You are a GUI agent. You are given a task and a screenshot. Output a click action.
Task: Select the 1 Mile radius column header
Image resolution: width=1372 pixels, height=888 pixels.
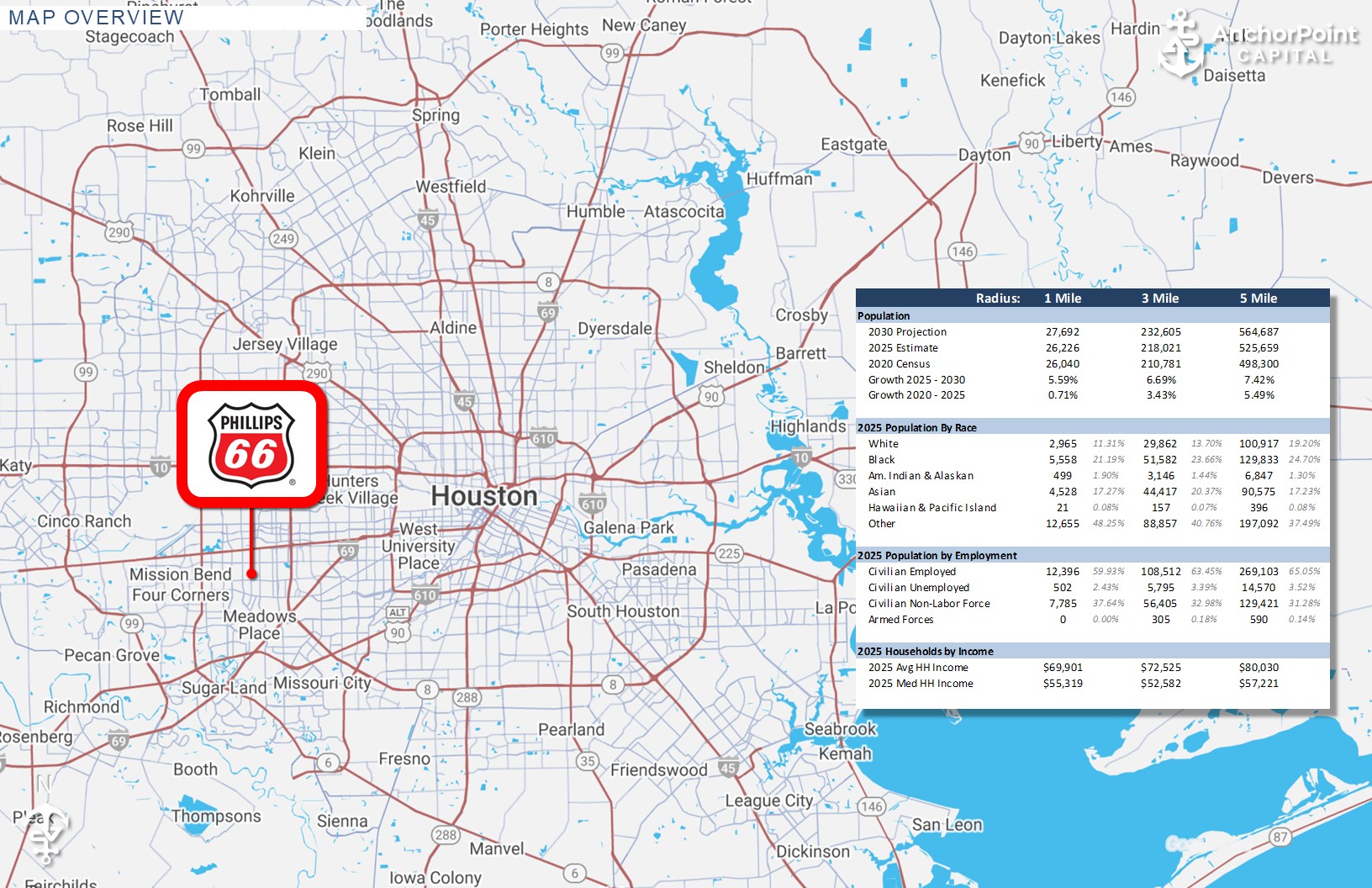(1063, 299)
